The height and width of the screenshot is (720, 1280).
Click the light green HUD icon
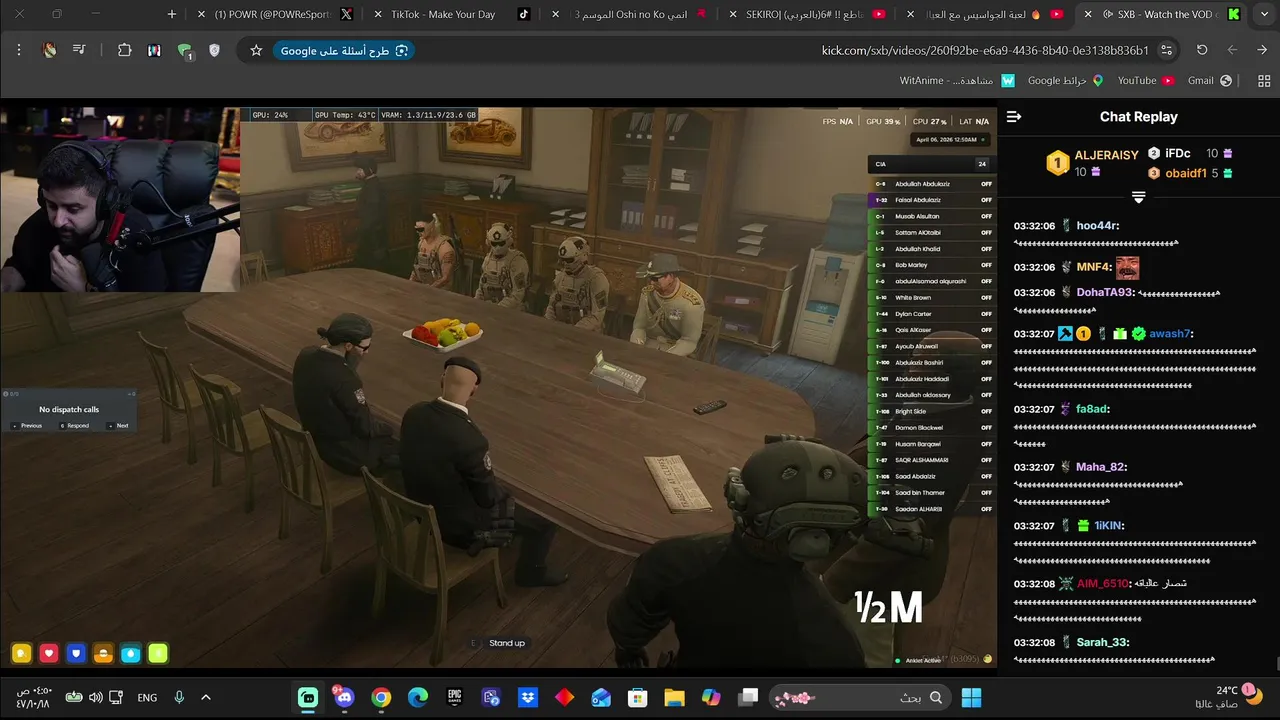tap(157, 654)
